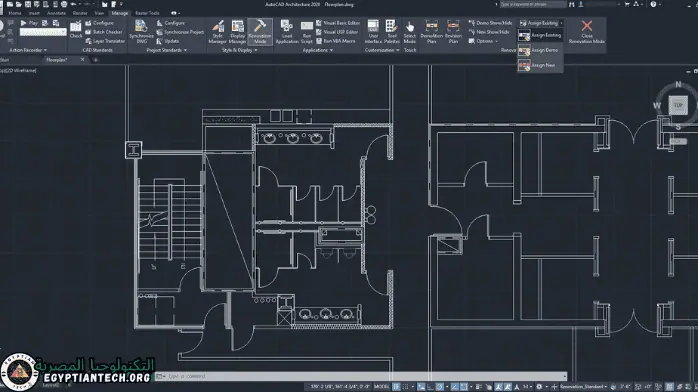This screenshot has width=698, height=392.
Task: Toggle snap mode in status bar
Action: [x=406, y=387]
